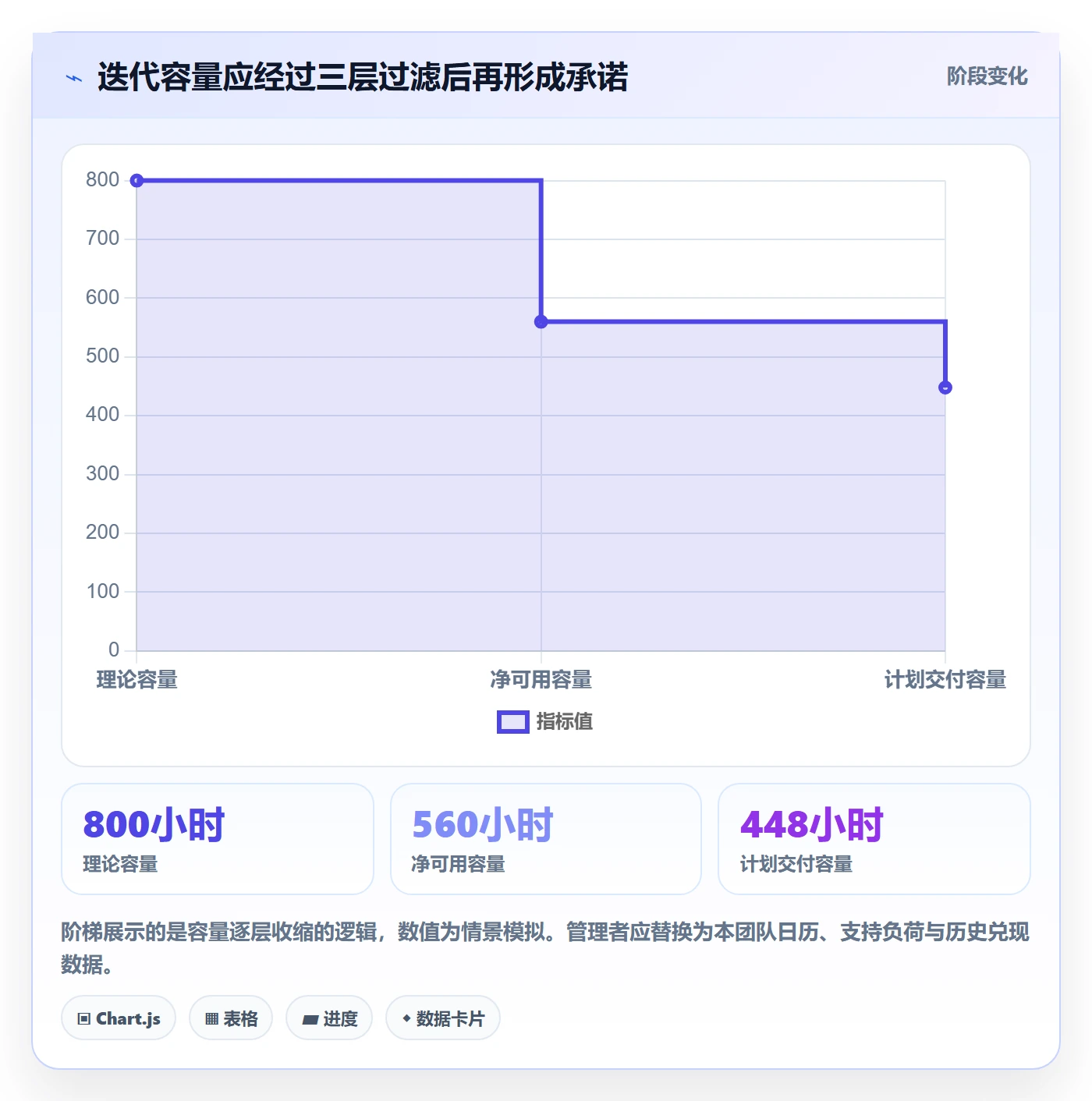The image size is (1092, 1101).
Task: Click the 指标值 legend label
Action: click(565, 722)
